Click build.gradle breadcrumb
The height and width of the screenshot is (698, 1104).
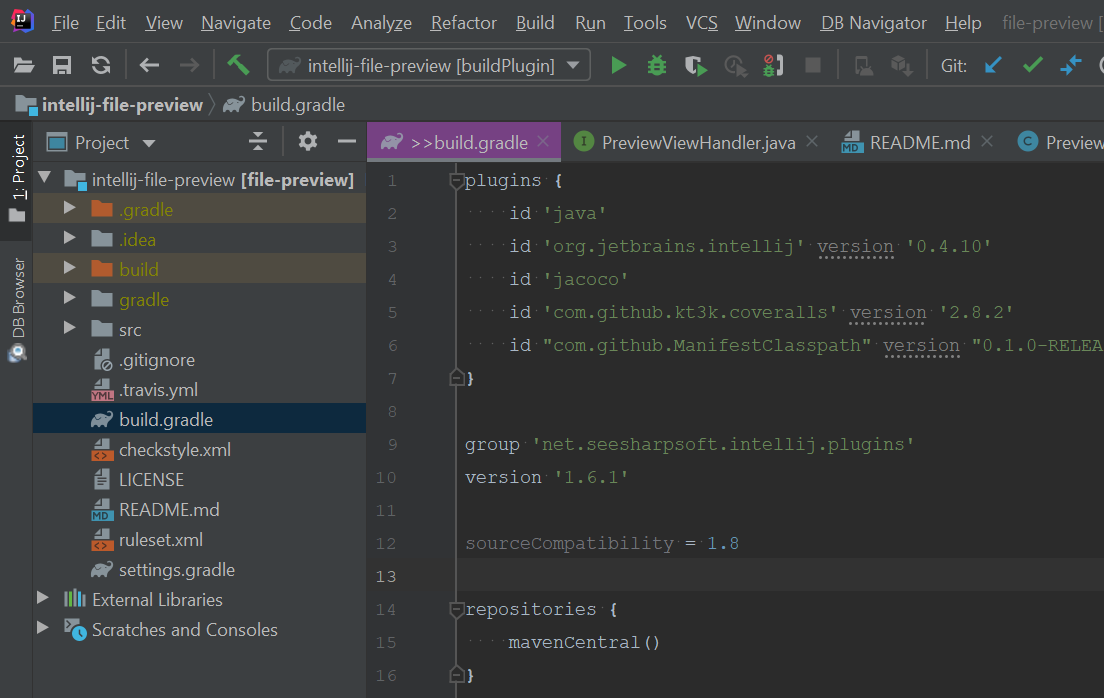click(x=284, y=105)
